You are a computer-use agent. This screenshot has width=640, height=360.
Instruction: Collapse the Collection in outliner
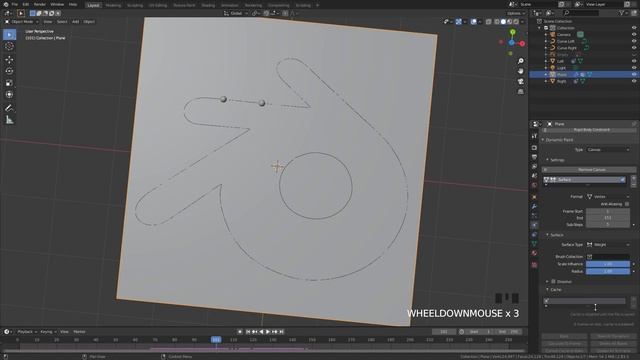coord(540,28)
